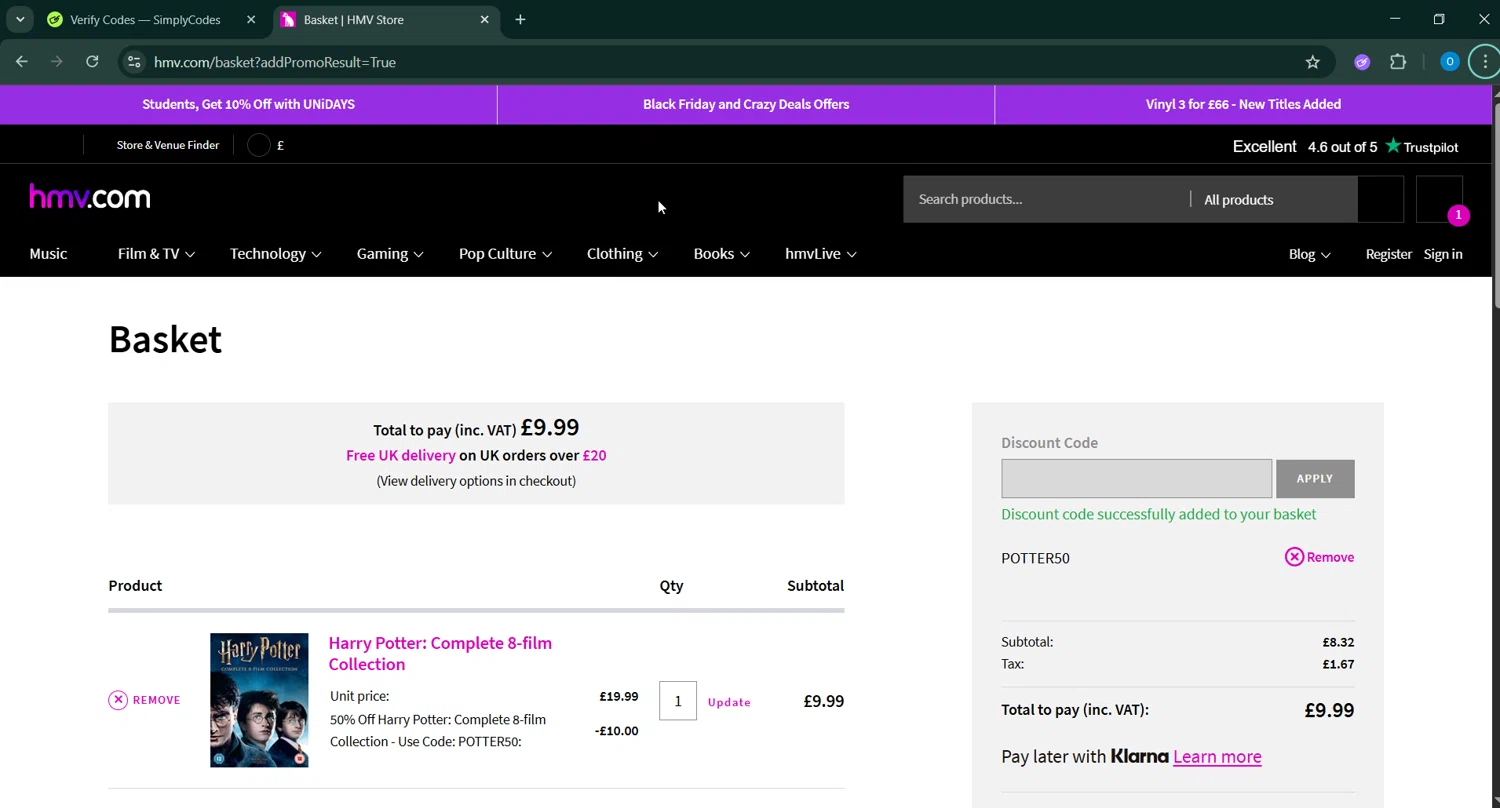Click the quantity field showing 1
The width and height of the screenshot is (1500, 808).
(x=678, y=701)
